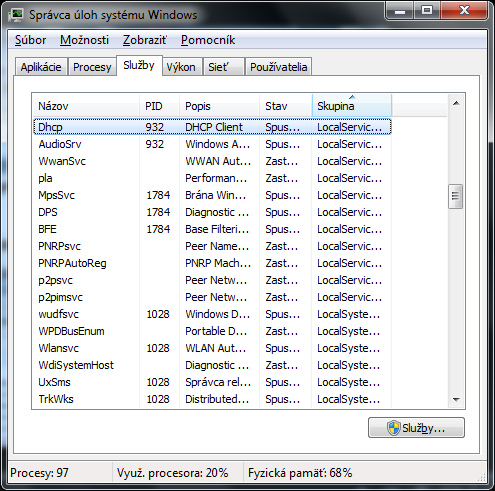Viewport: 495px width, 491px height.
Task: Sort by the Stav column header
Action: coord(286,106)
